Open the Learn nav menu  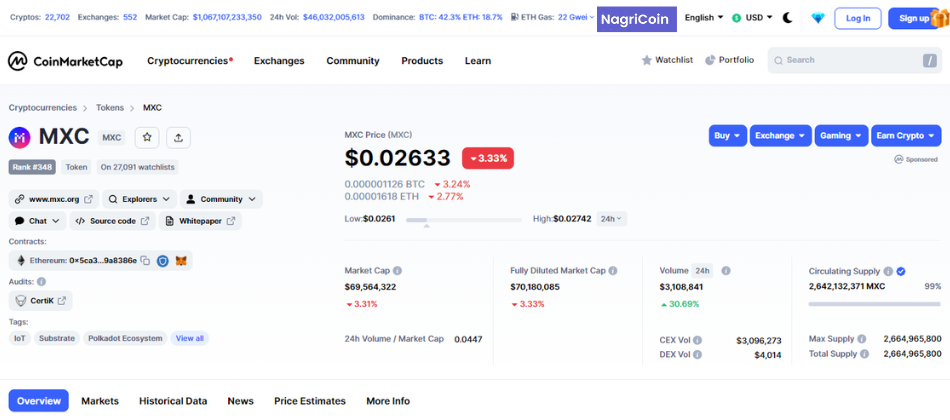point(477,61)
